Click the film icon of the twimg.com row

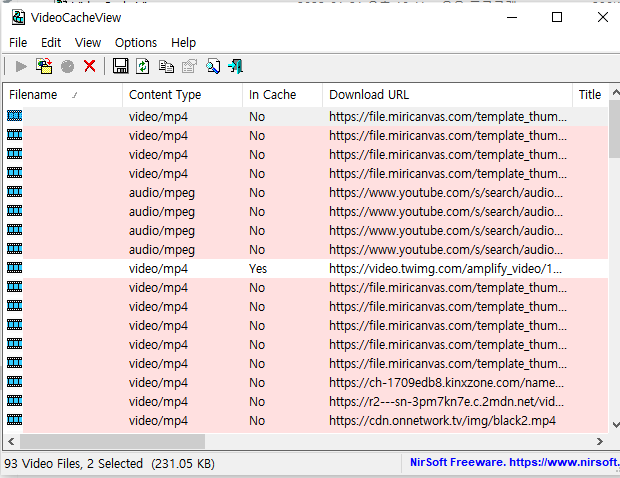(x=15, y=268)
